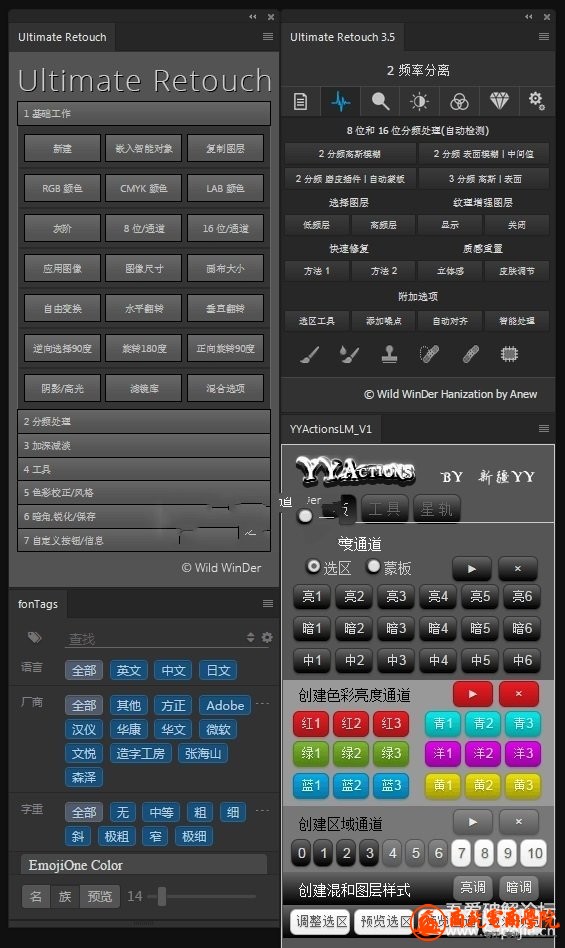Switch to 族 view in fonTags
565x948 pixels.
click(65, 896)
